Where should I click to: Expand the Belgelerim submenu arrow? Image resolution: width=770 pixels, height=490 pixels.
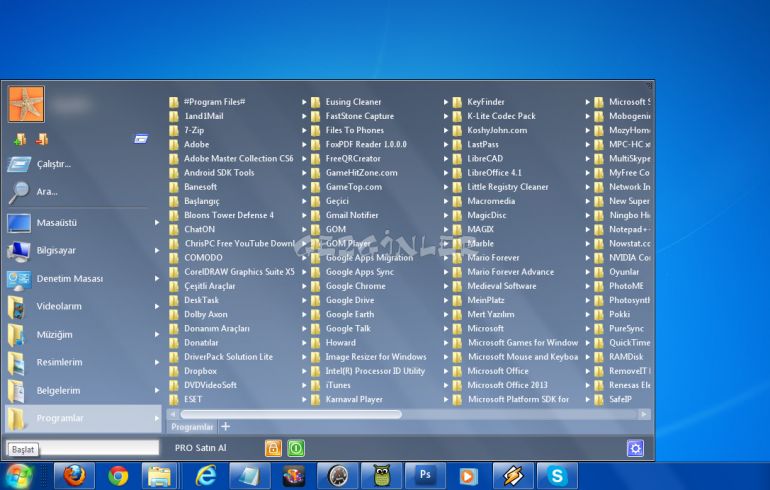pos(157,390)
